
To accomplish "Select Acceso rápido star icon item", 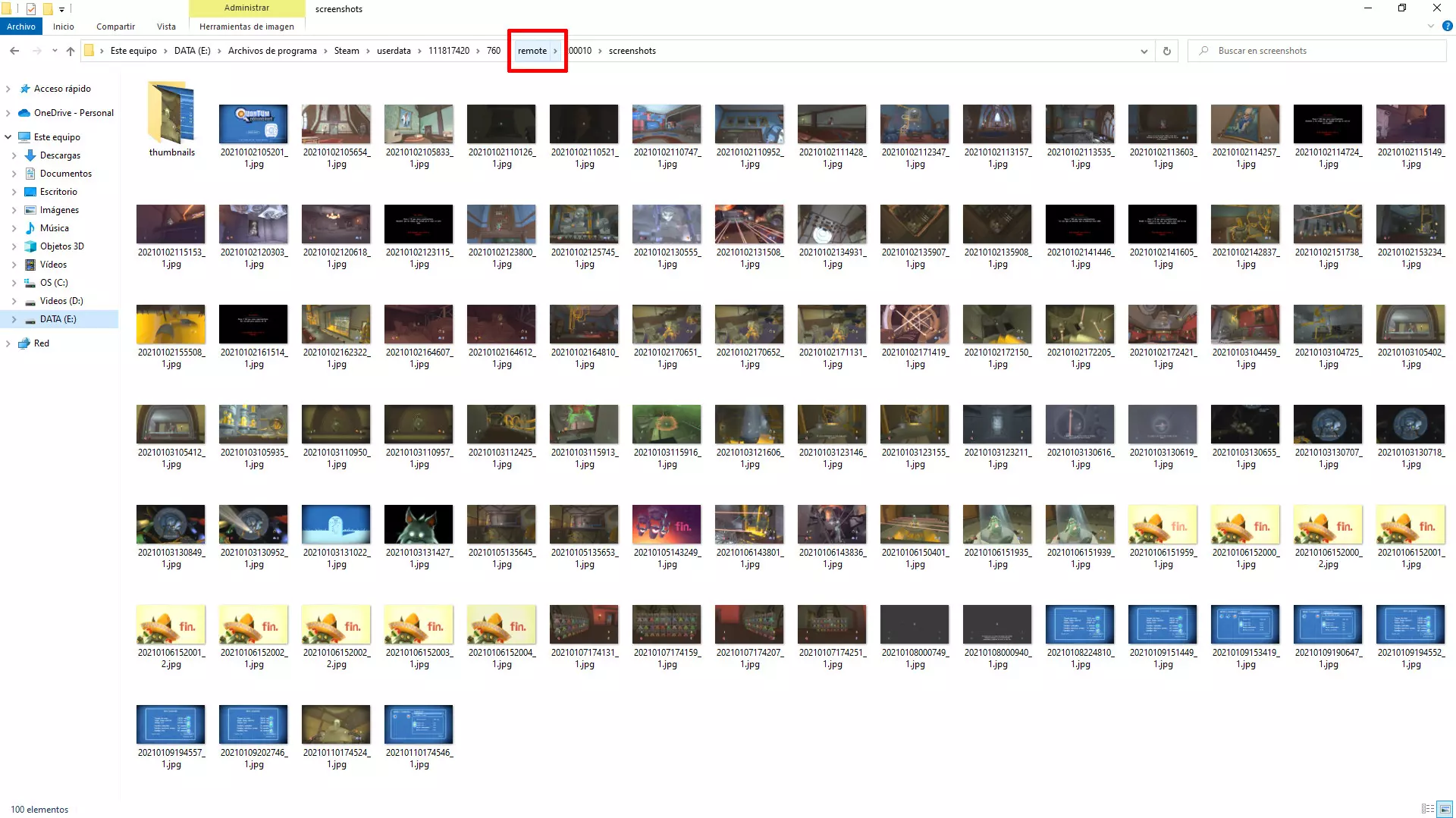I will point(55,89).
